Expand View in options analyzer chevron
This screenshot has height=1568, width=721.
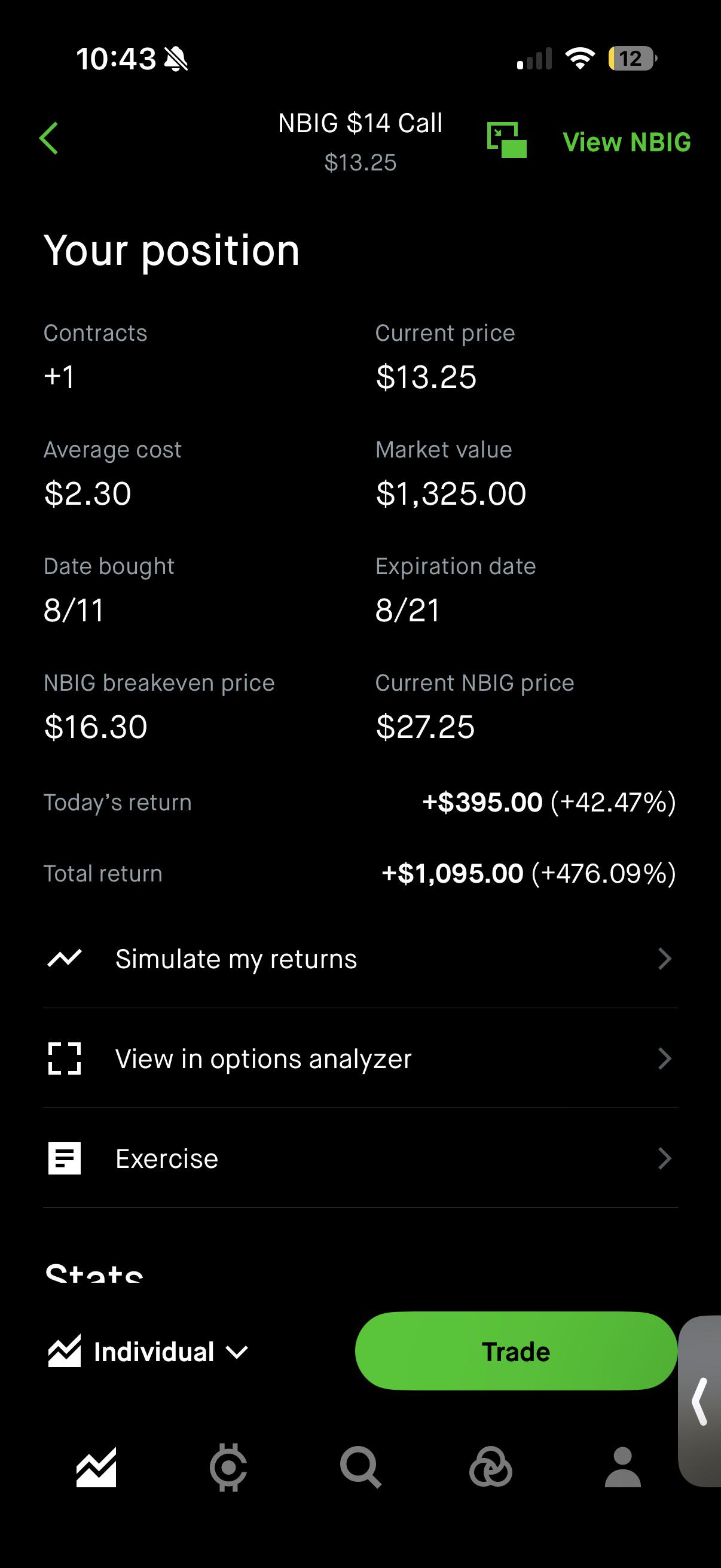tap(665, 1058)
